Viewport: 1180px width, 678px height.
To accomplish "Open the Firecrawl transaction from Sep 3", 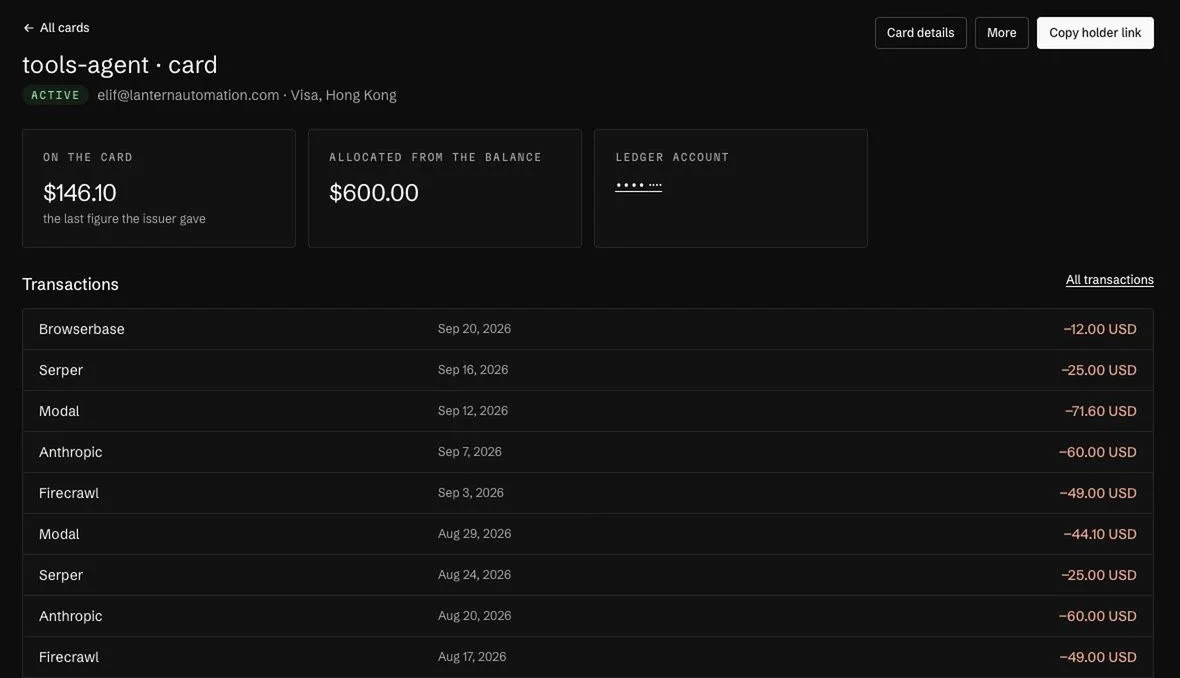I will (588, 493).
